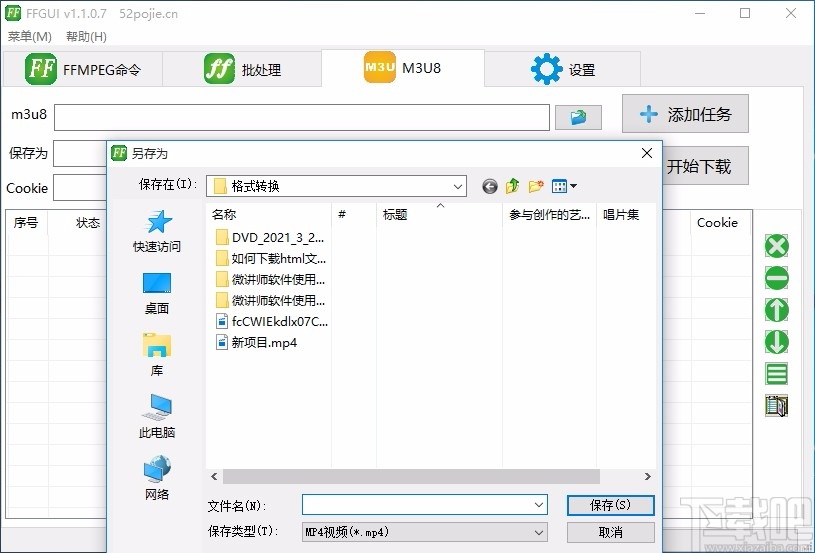
Task: Click the 取消 button in dialog
Action: [610, 532]
